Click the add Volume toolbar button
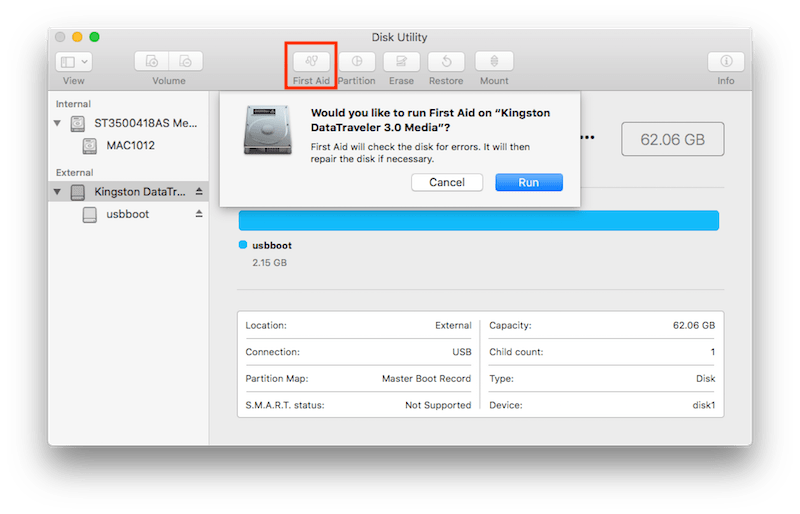 (152, 61)
